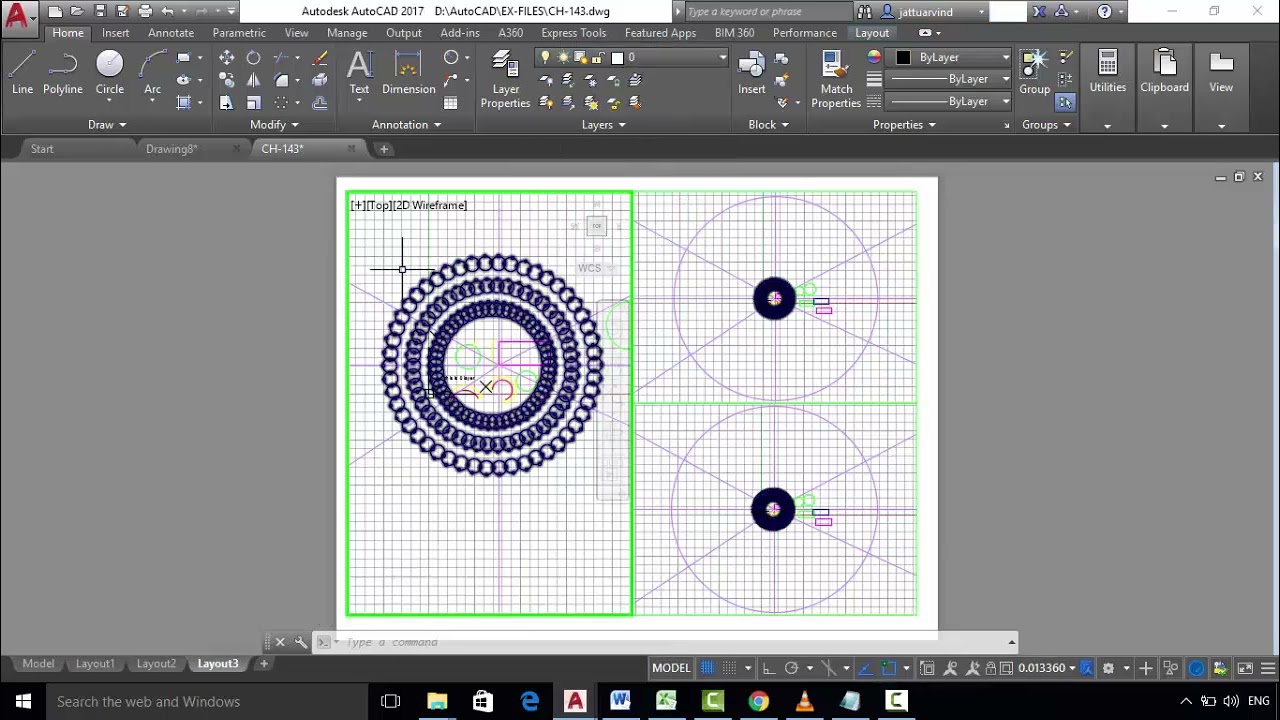
Task: Toggle grid display in status bar
Action: point(707,668)
